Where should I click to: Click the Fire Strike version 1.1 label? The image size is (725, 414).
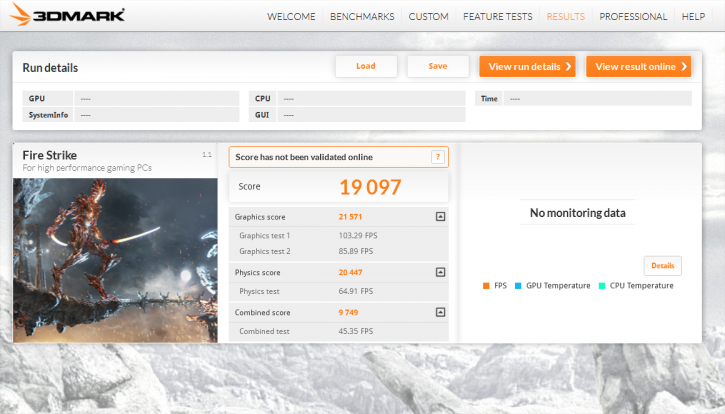(x=207, y=154)
